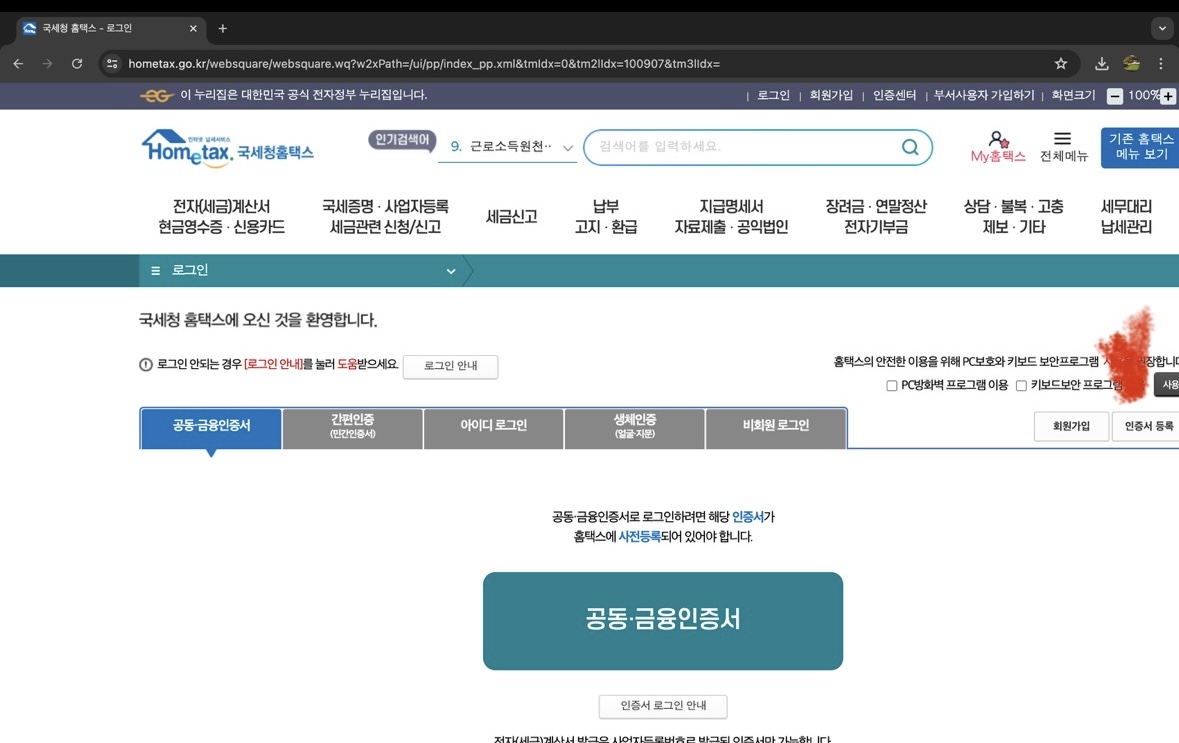
Task: Open My홈택스 user icon
Action: pos(998,139)
